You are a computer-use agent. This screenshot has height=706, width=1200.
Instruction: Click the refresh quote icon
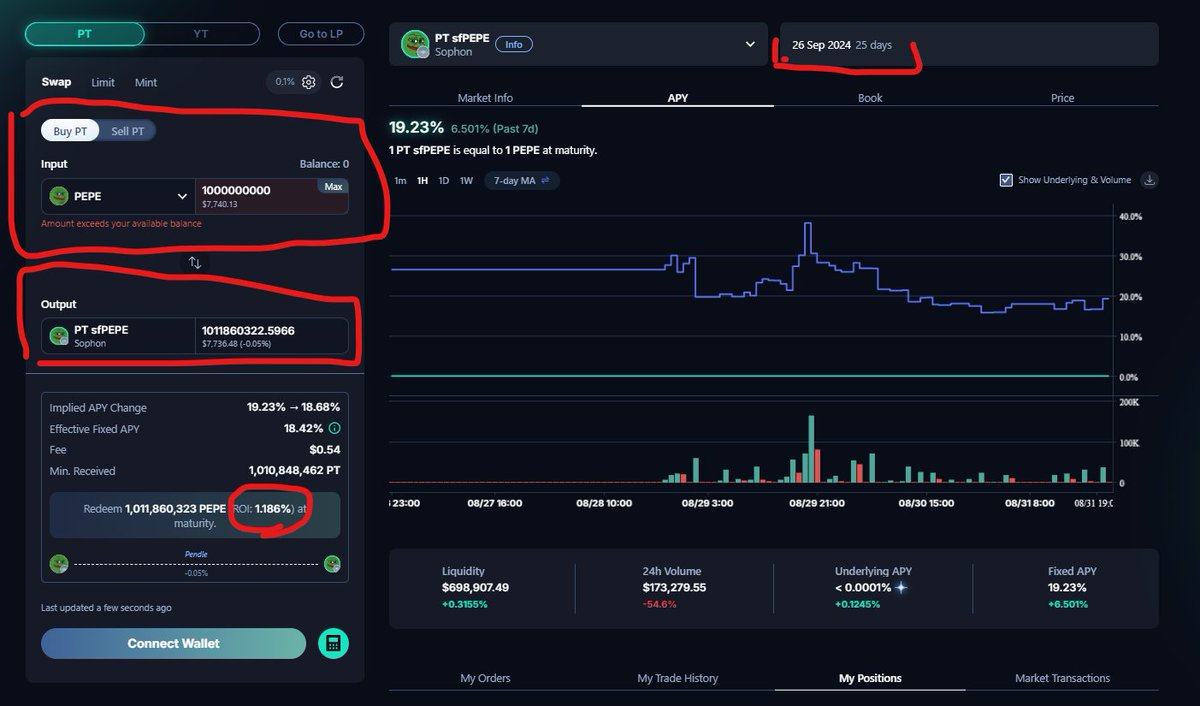[x=337, y=82]
